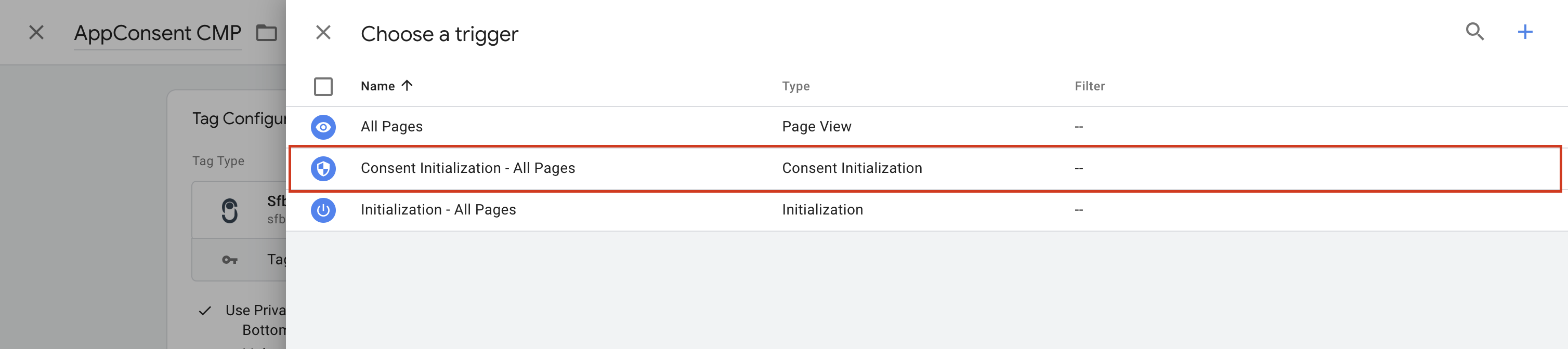Toggle the Name column sort direction
1568x349 pixels.
[407, 86]
